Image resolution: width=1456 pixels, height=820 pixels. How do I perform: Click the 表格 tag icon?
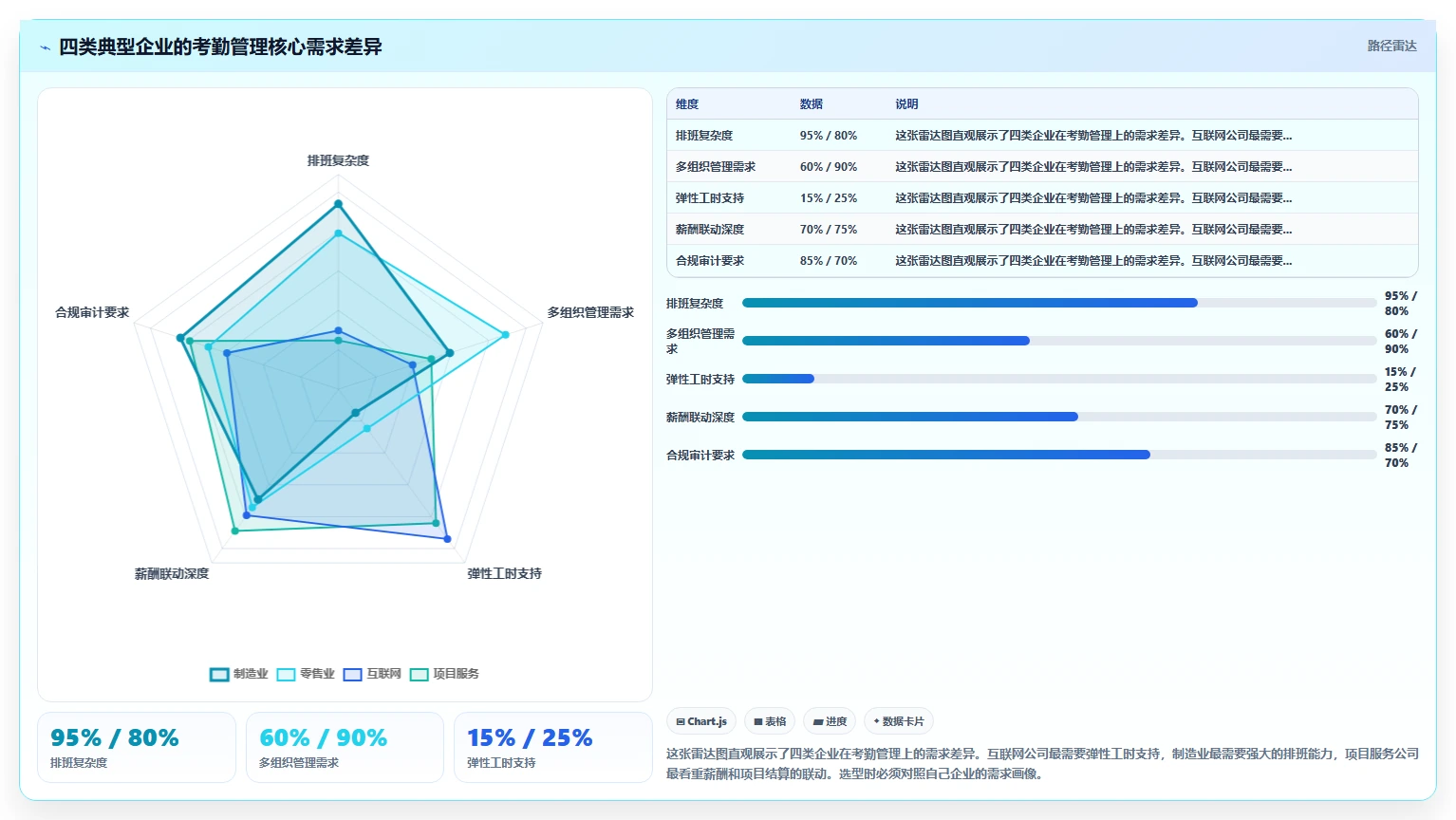coord(758,722)
